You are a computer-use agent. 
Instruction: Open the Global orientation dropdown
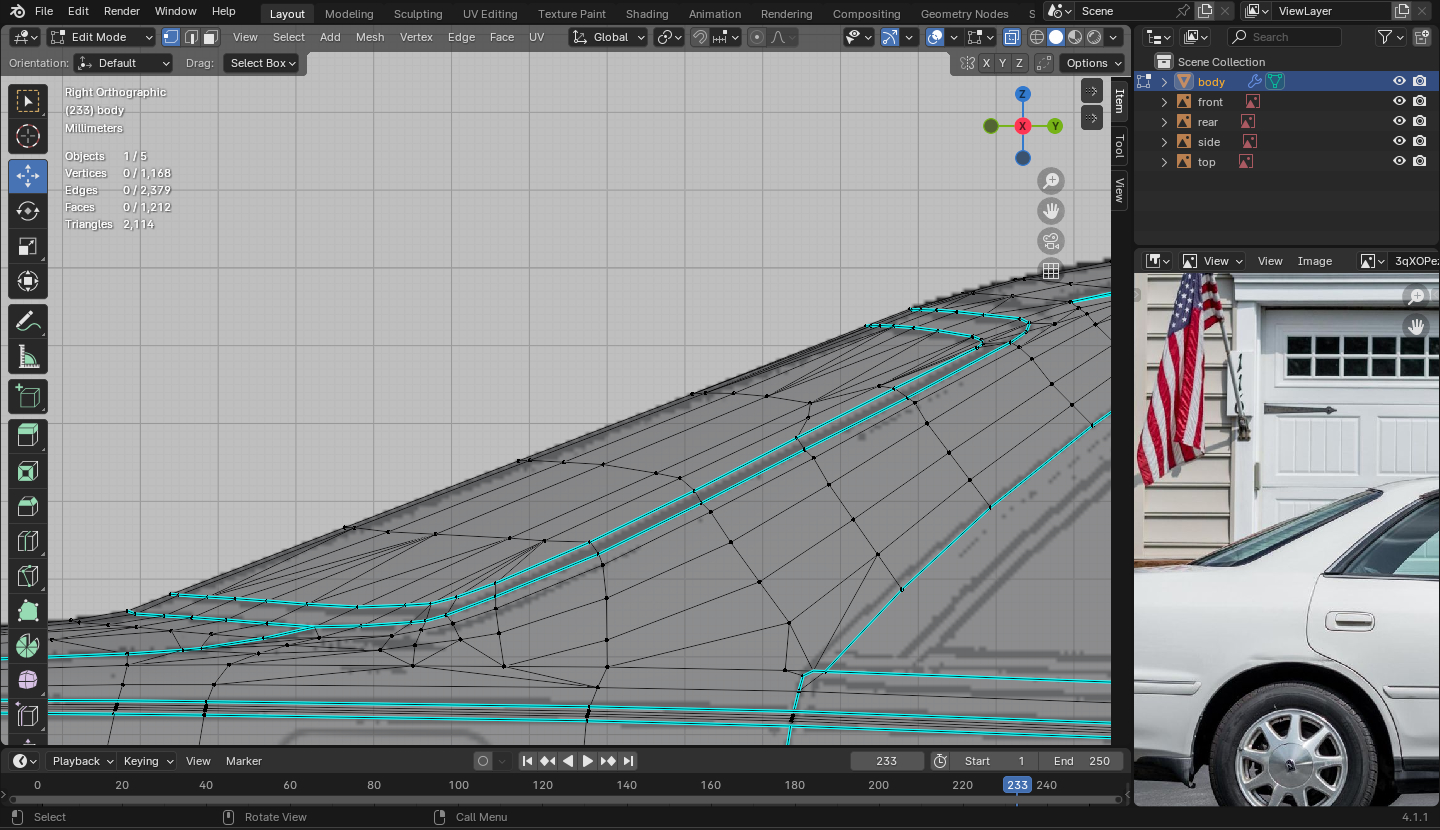click(609, 37)
